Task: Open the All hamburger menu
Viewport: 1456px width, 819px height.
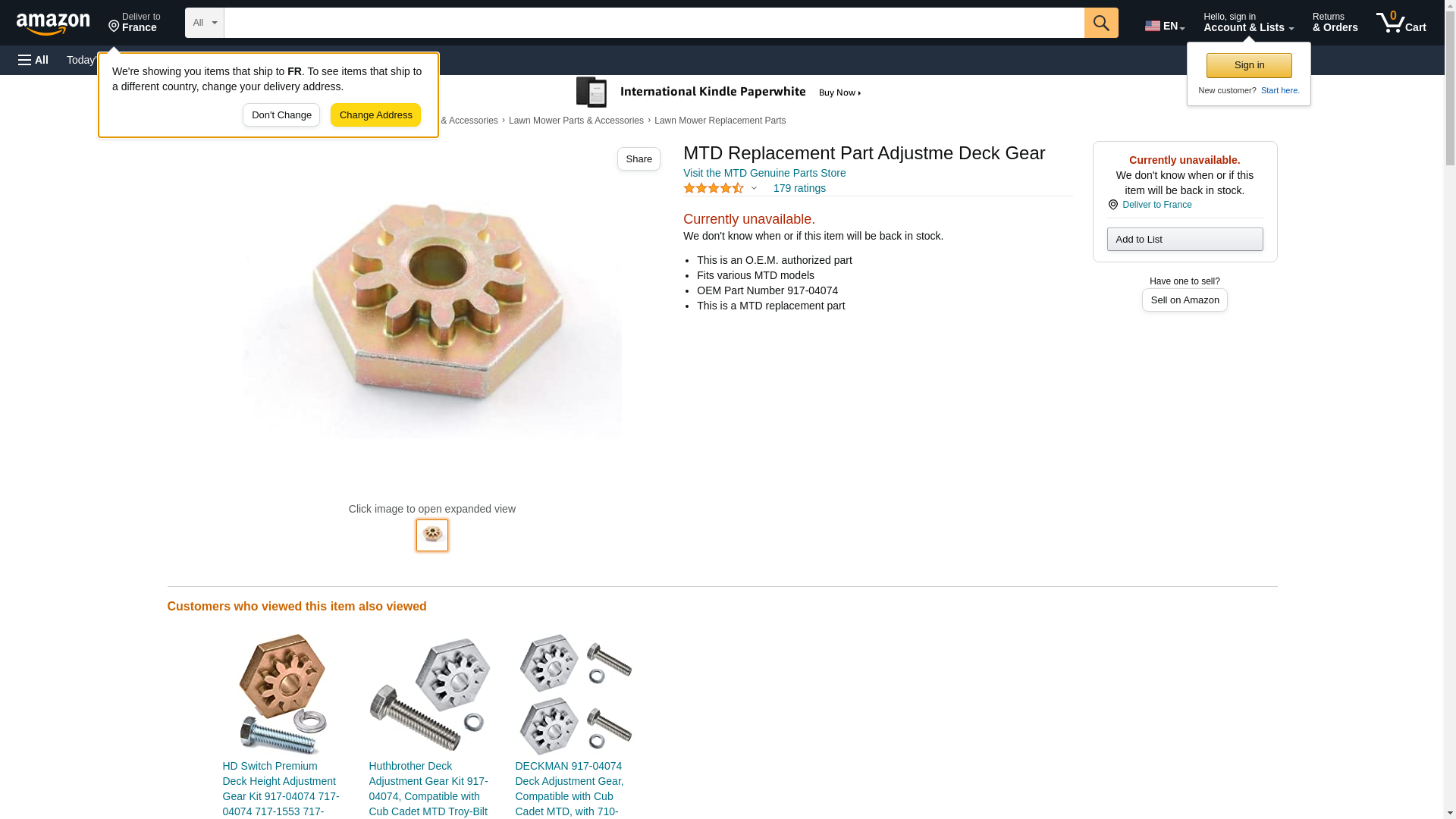Action: 33,60
